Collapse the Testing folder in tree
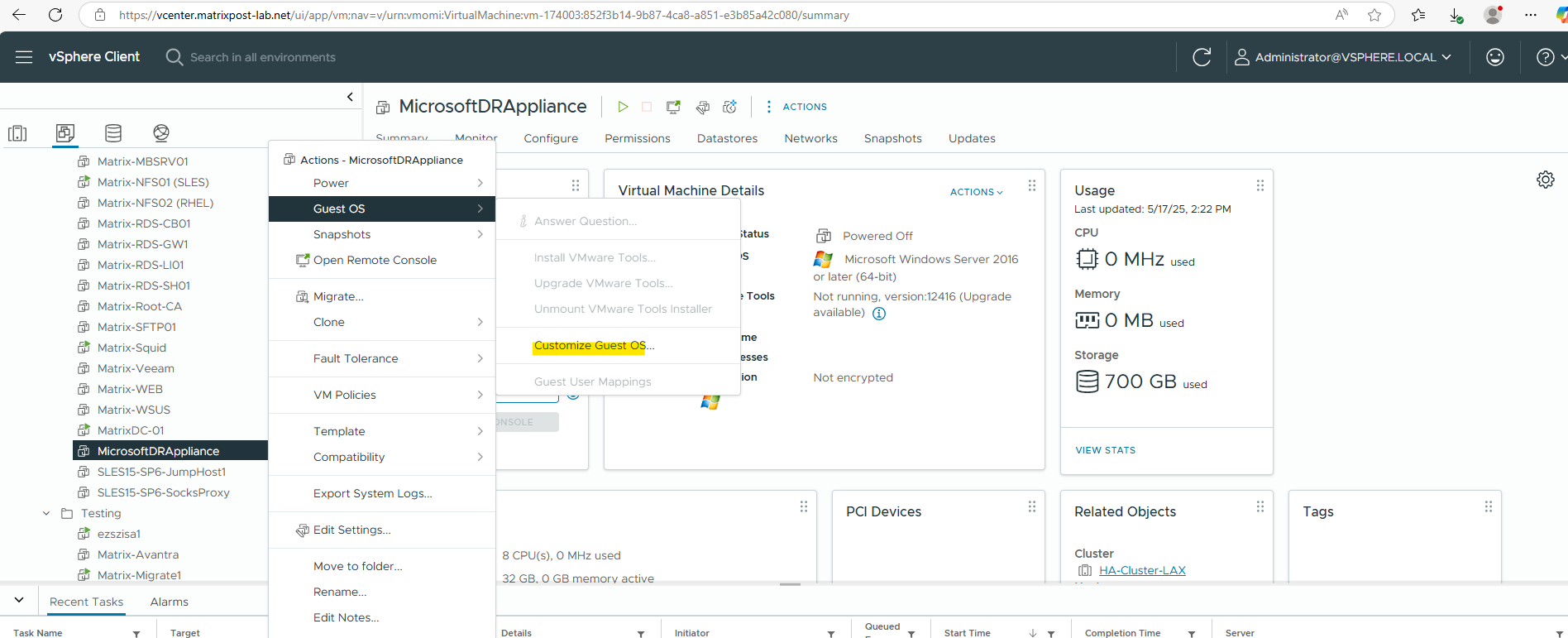The width and height of the screenshot is (1568, 638). click(x=46, y=513)
